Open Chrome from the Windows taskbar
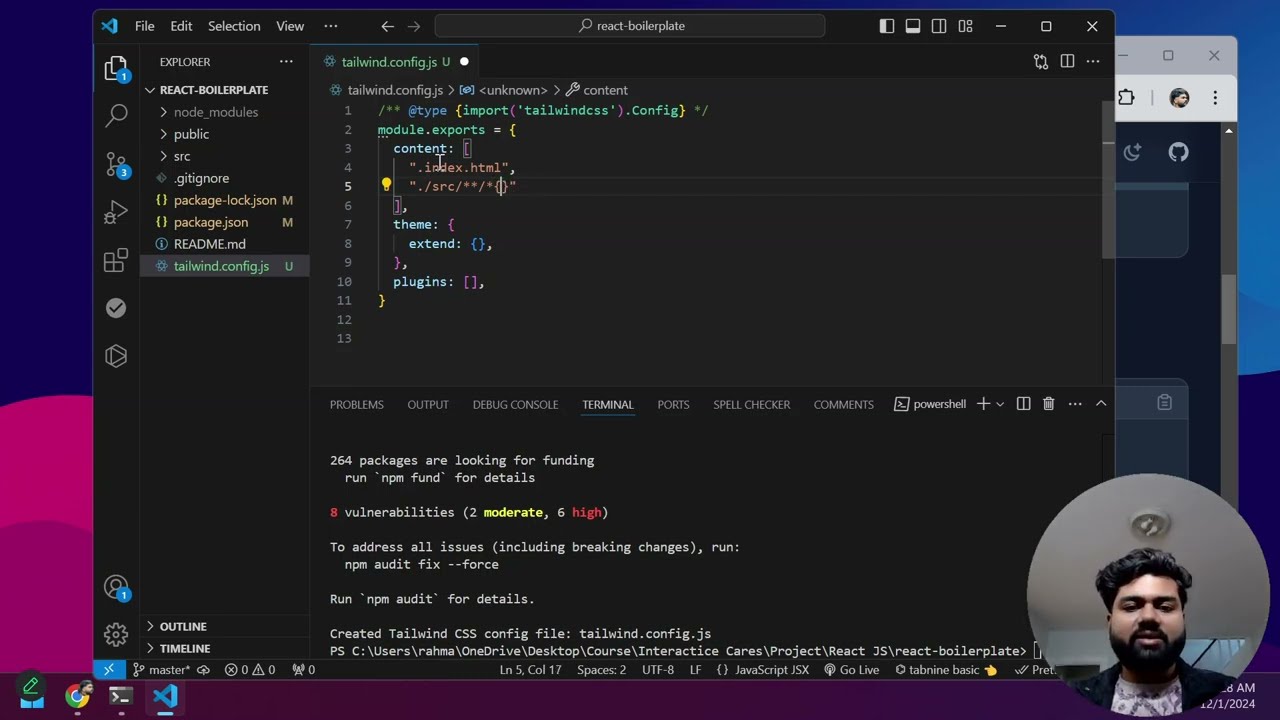 click(77, 696)
